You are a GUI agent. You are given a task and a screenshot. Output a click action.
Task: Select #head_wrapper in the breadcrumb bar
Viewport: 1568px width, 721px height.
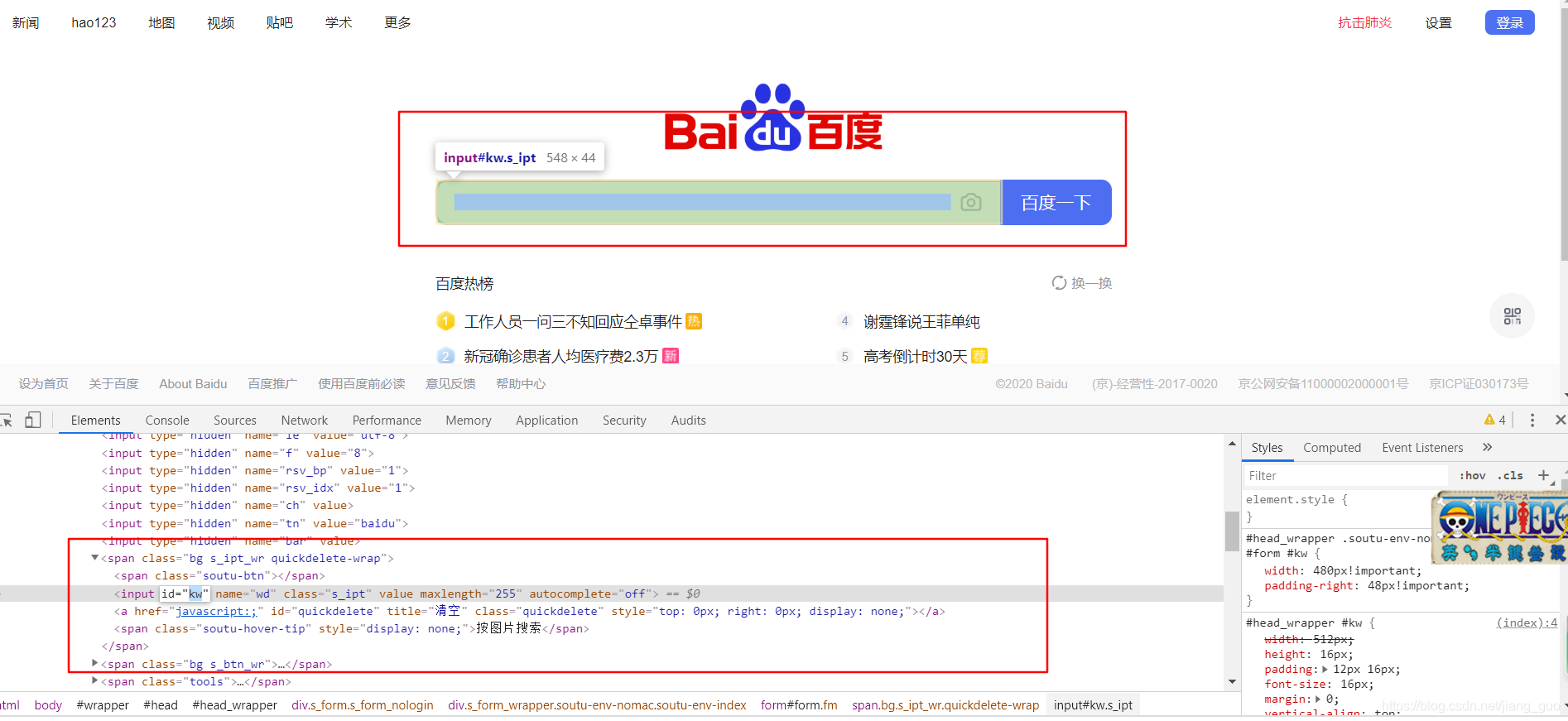click(x=235, y=705)
